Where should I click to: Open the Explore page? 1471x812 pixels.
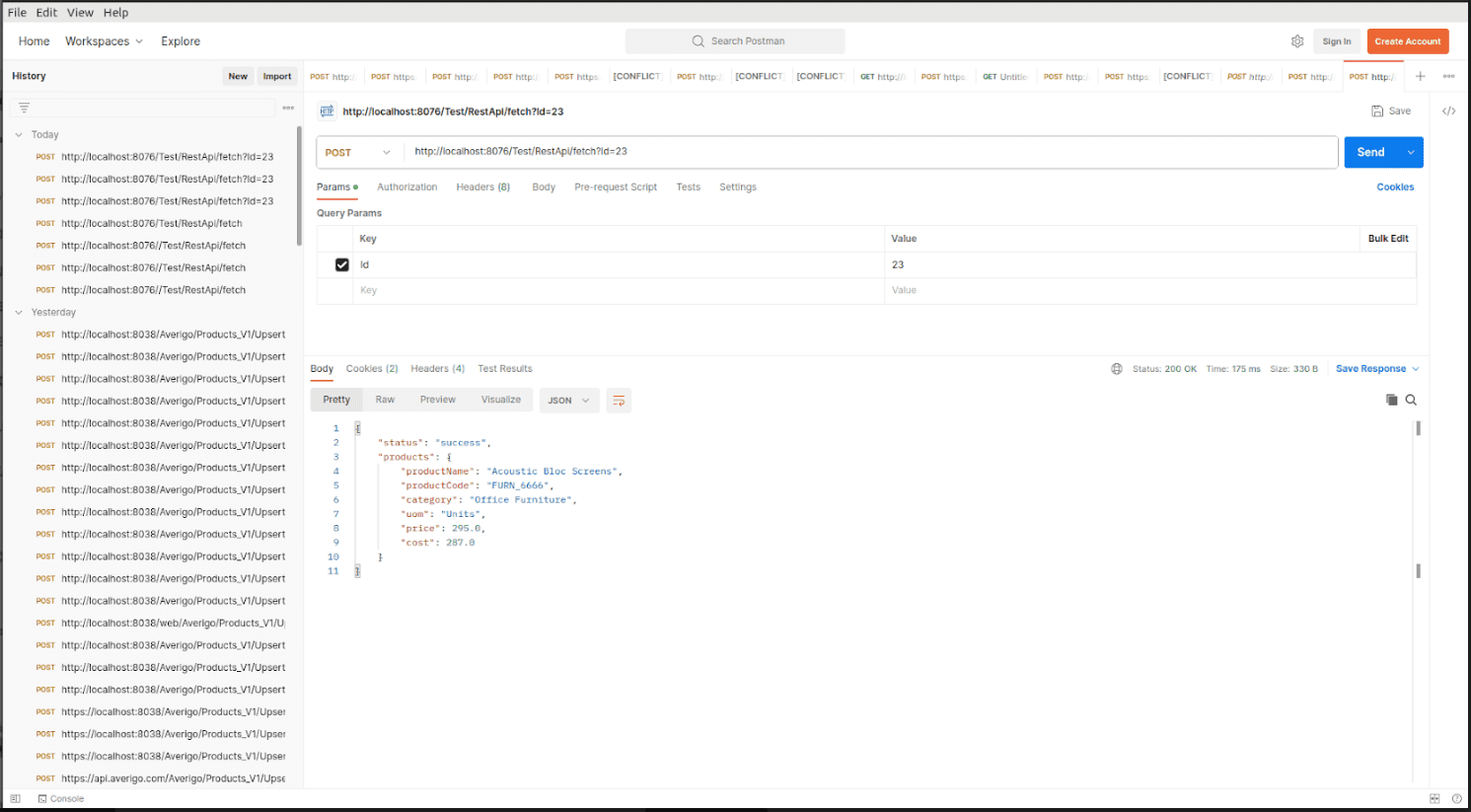click(x=181, y=41)
